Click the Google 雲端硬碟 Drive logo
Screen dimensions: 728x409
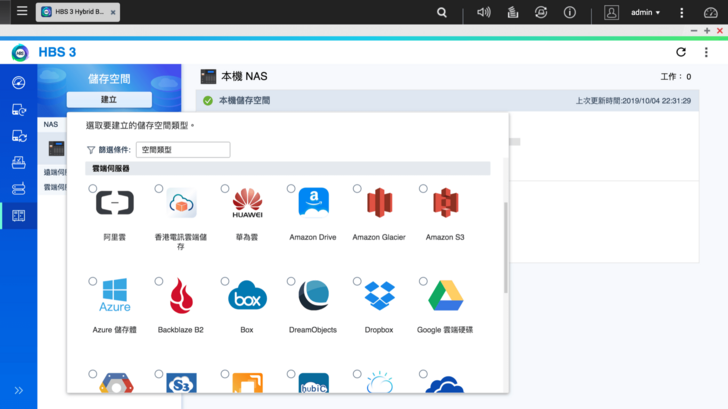click(446, 295)
